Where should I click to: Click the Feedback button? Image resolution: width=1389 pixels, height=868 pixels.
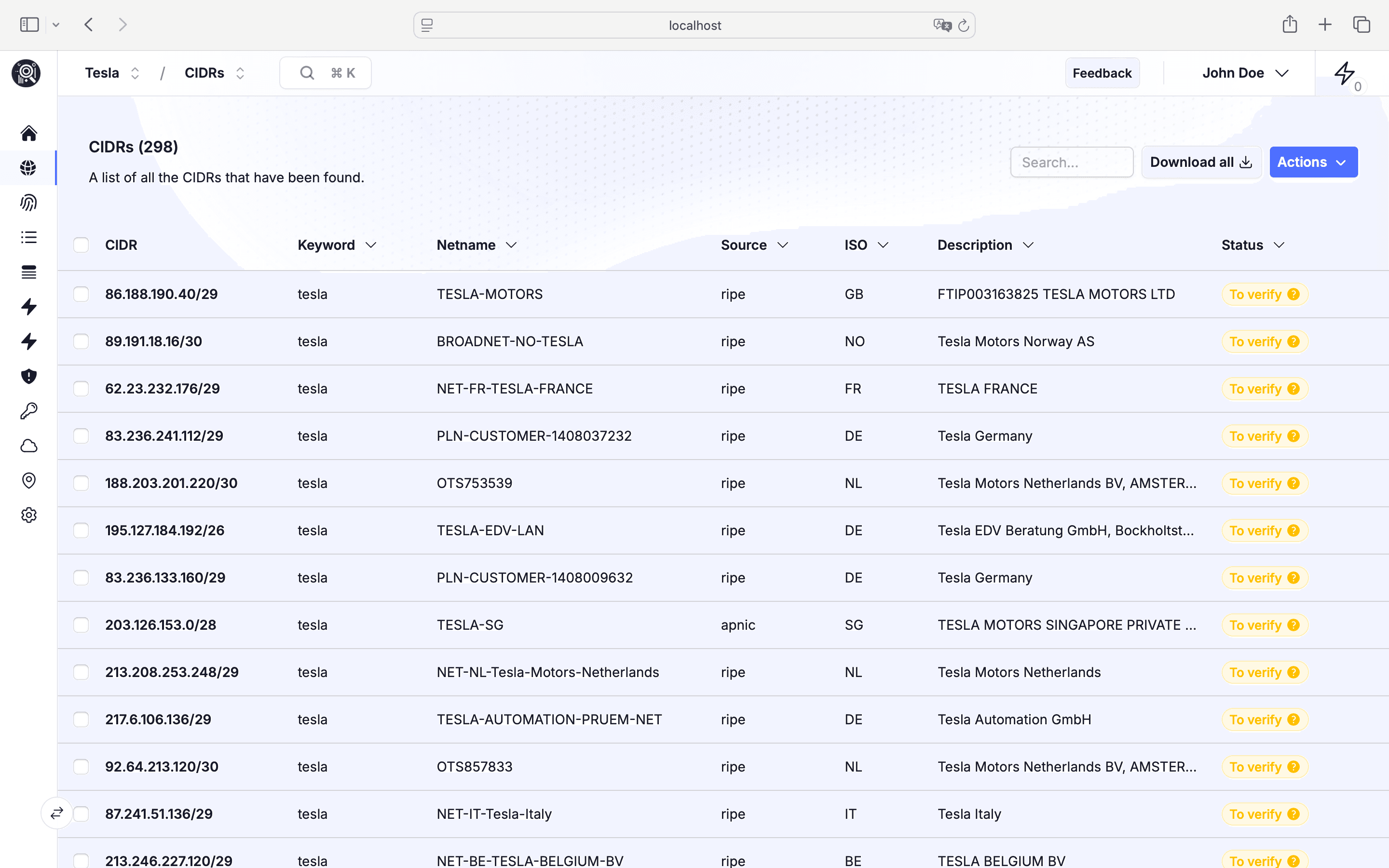pos(1102,73)
